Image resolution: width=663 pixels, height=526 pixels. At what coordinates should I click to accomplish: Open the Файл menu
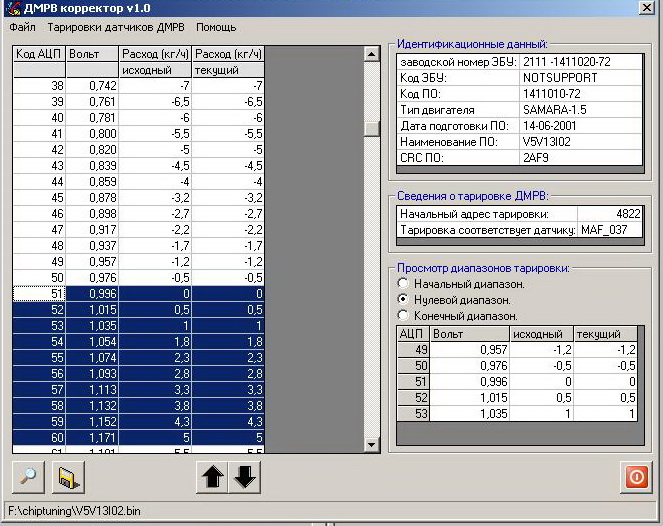coord(22,27)
